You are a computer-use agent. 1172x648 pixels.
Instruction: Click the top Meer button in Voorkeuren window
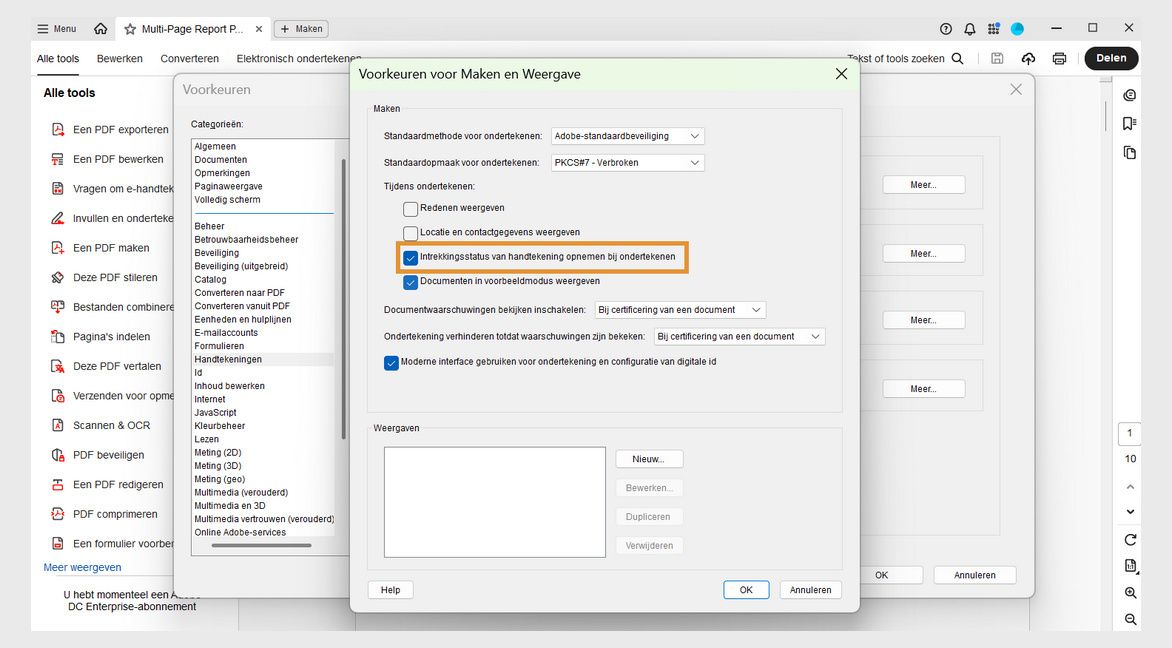point(923,185)
